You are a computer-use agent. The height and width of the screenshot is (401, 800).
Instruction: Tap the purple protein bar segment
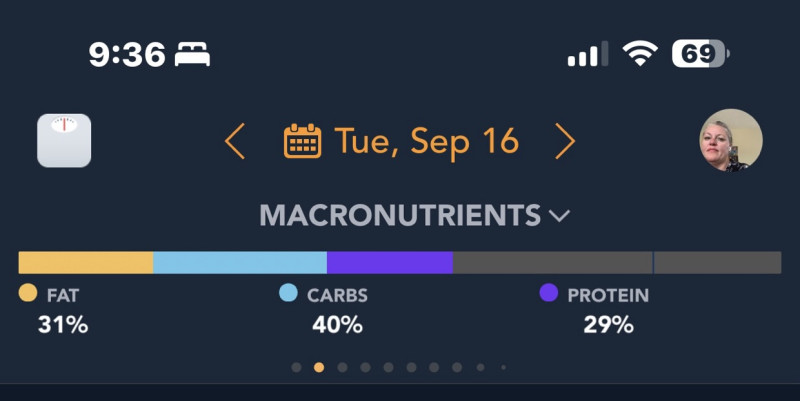tap(389, 262)
